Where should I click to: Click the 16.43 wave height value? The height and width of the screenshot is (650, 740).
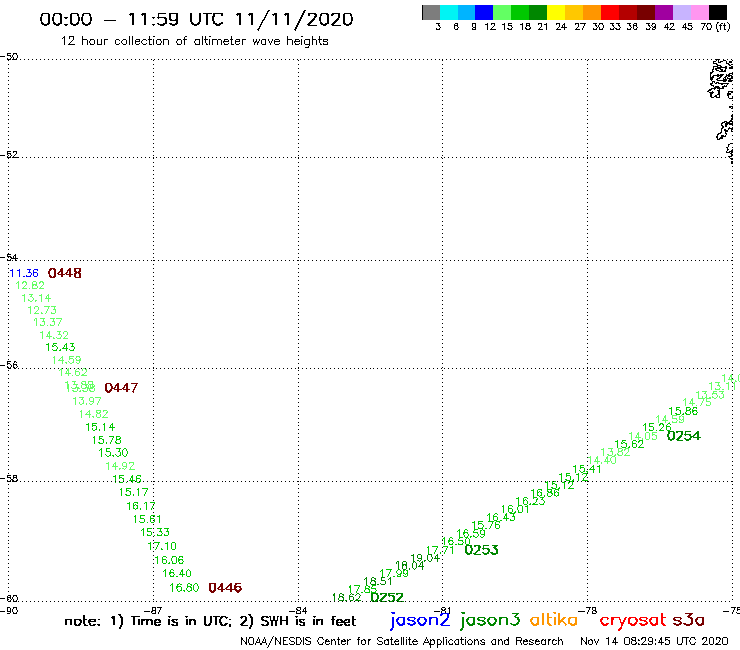click(501, 517)
